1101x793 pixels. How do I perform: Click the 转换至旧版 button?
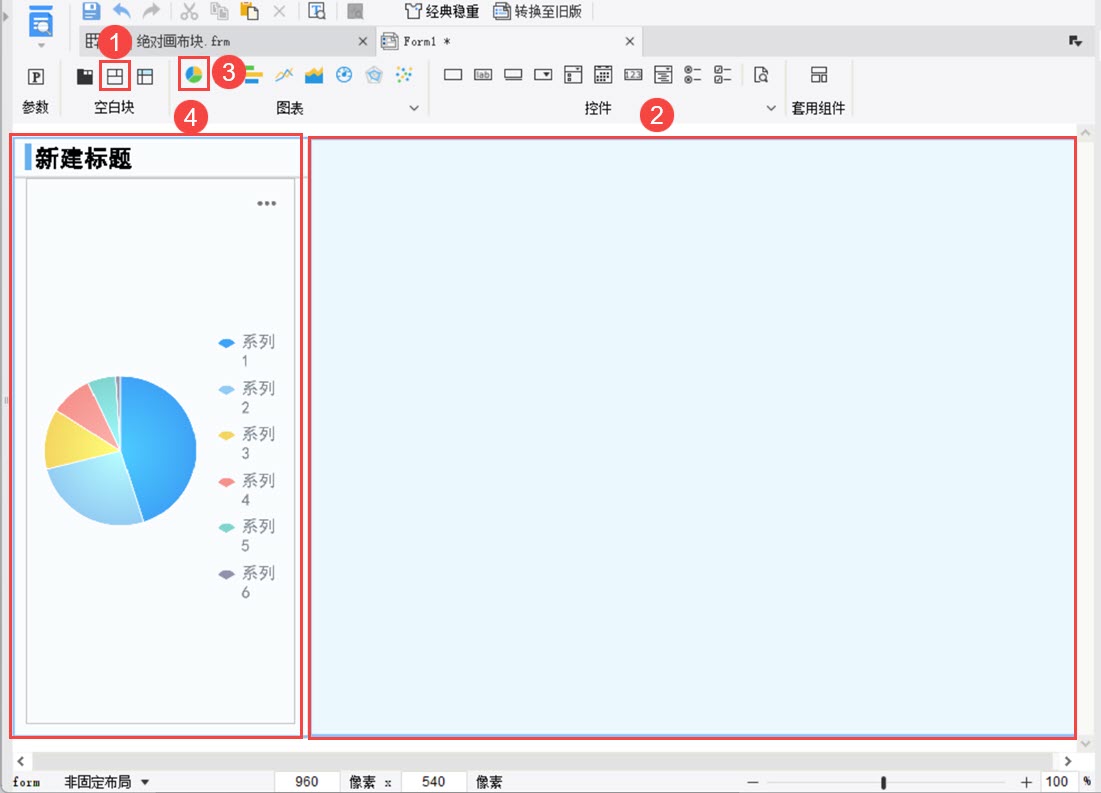(x=538, y=11)
